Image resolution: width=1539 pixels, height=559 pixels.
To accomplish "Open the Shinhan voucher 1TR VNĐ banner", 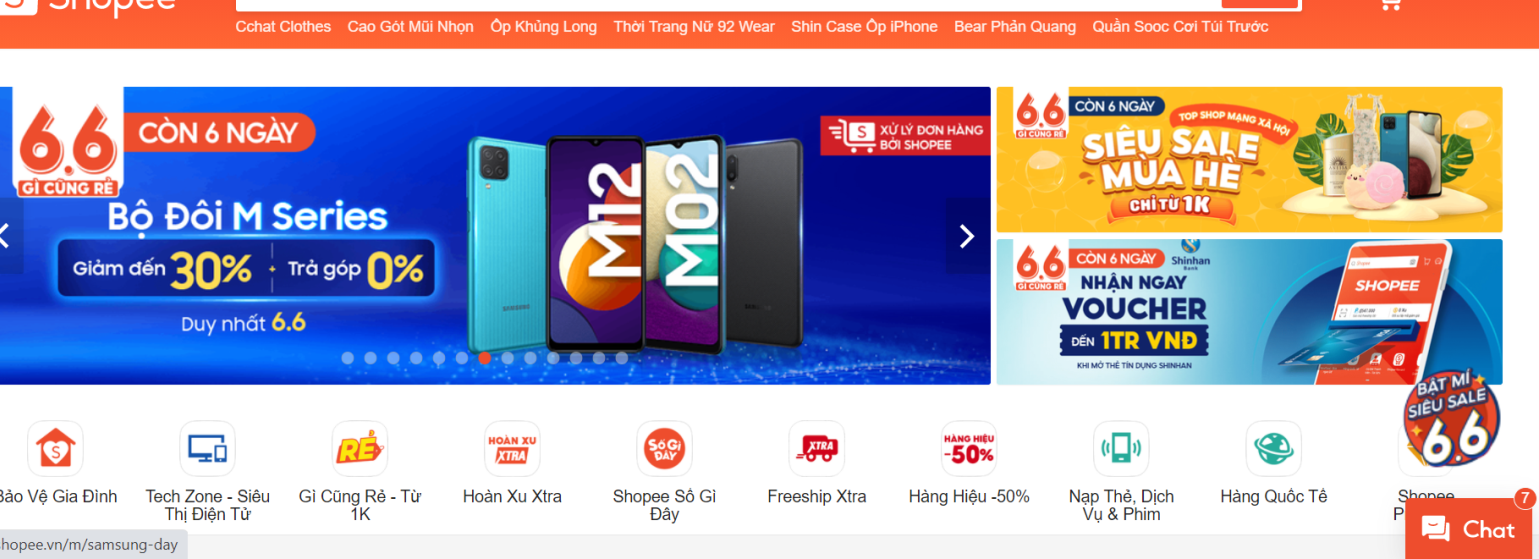I will pos(1249,312).
